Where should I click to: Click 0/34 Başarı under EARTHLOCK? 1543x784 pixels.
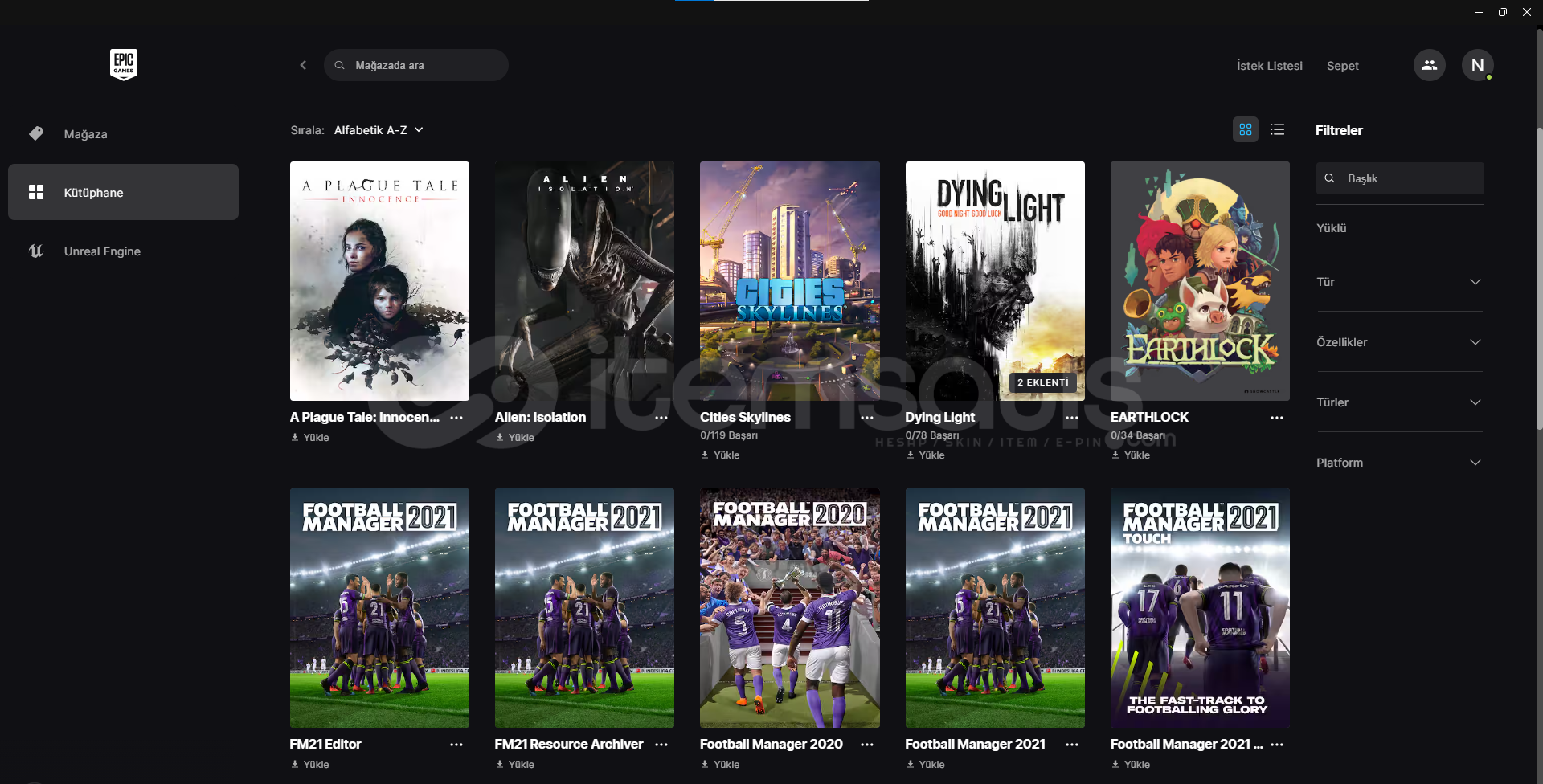[1138, 435]
